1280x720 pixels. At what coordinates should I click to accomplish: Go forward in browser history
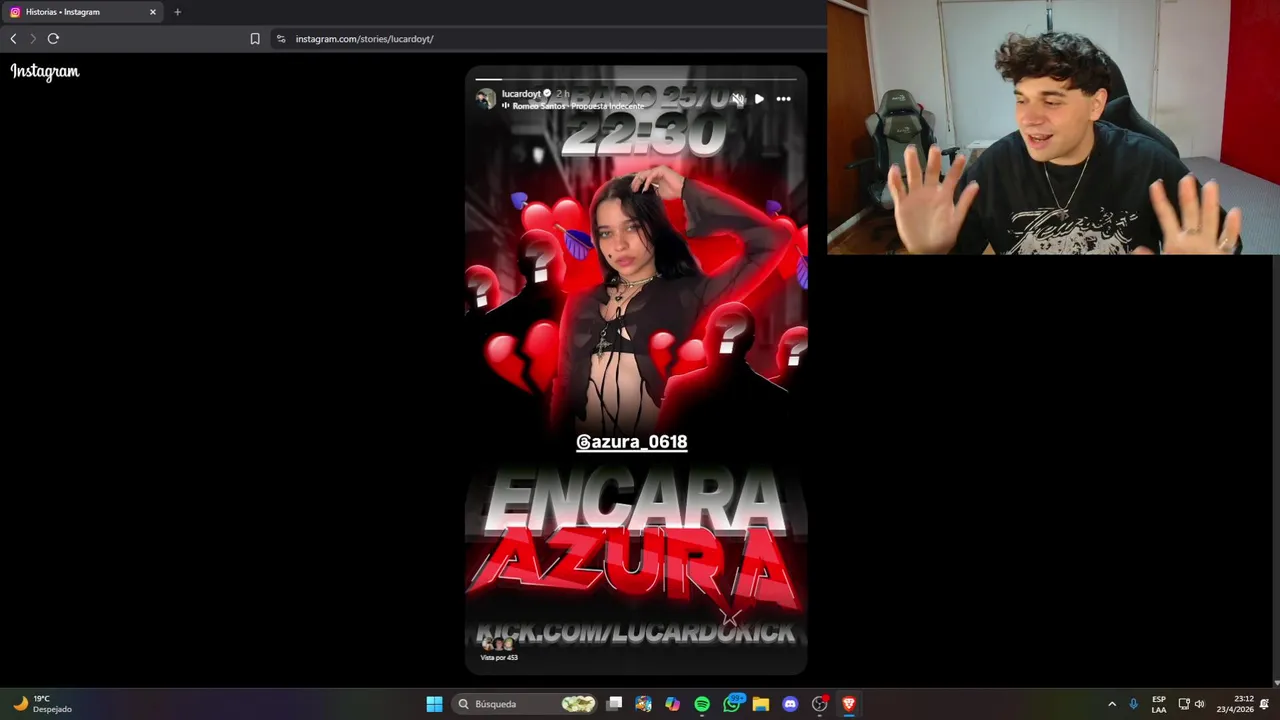[x=32, y=39]
